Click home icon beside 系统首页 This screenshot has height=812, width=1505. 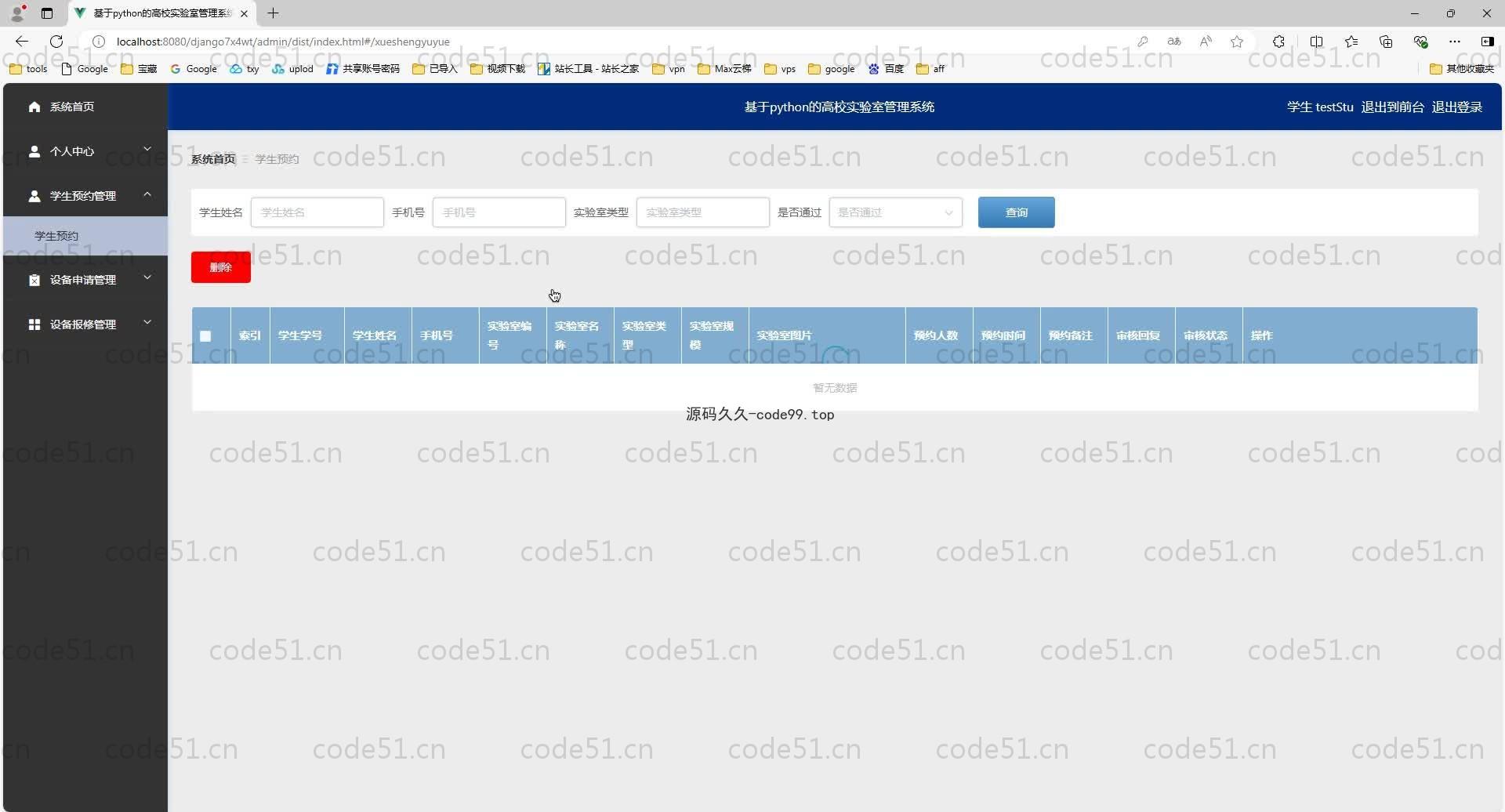tap(34, 107)
